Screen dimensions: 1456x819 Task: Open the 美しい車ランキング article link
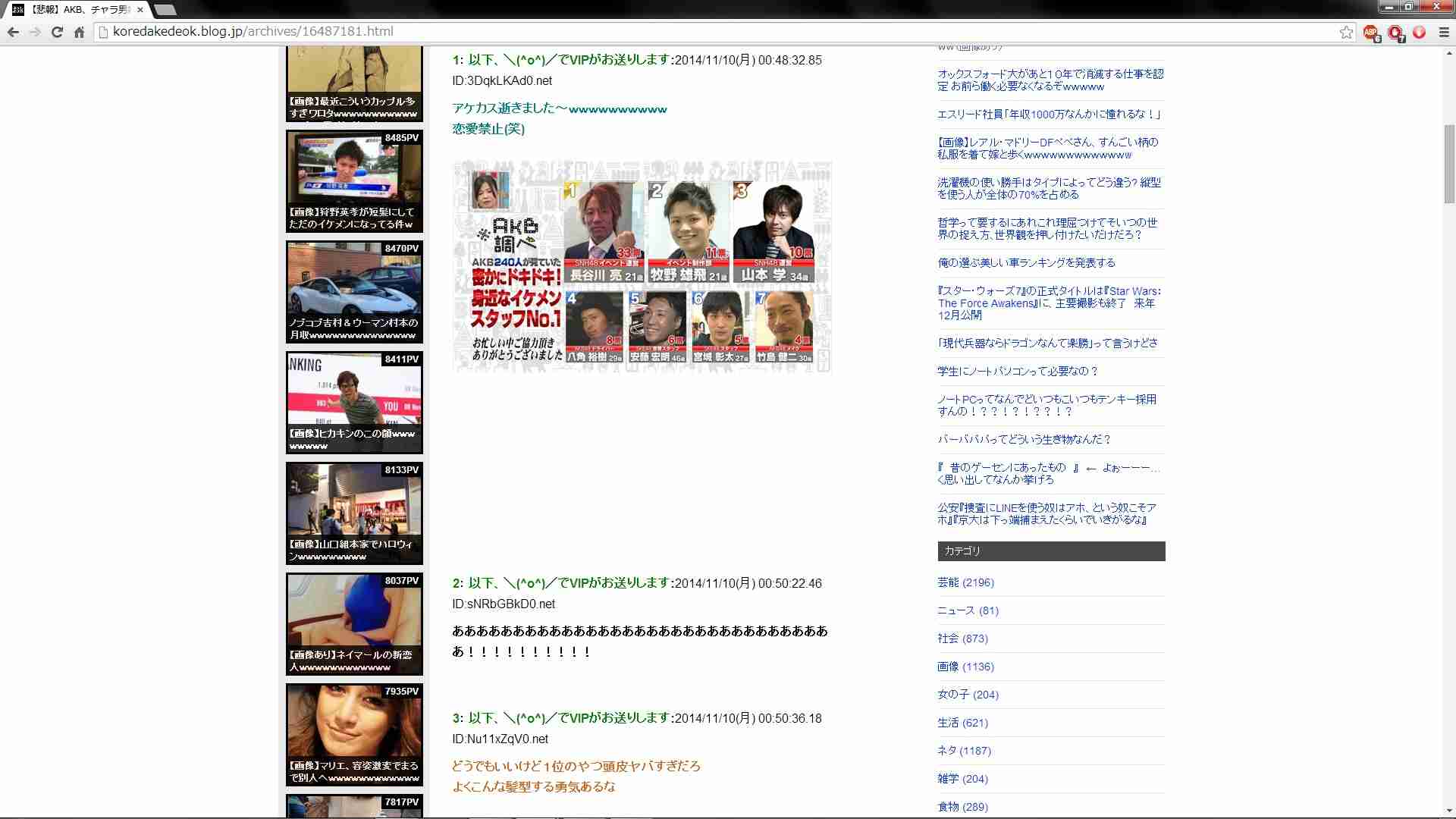[1026, 263]
